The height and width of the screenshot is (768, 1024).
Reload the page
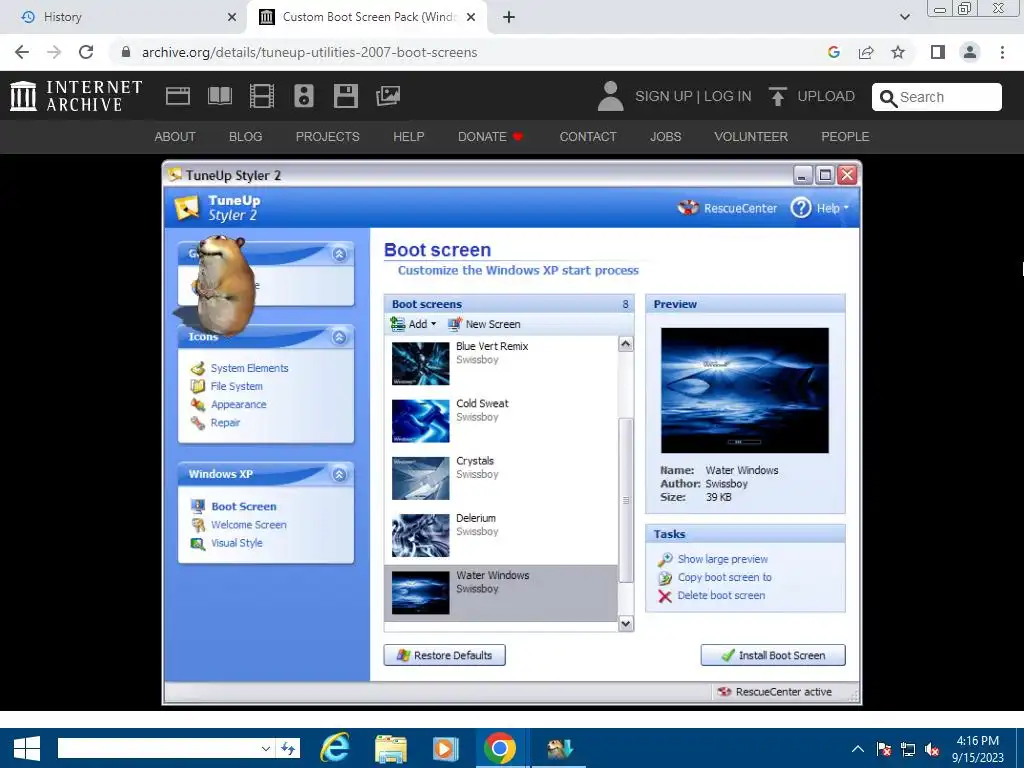click(86, 52)
